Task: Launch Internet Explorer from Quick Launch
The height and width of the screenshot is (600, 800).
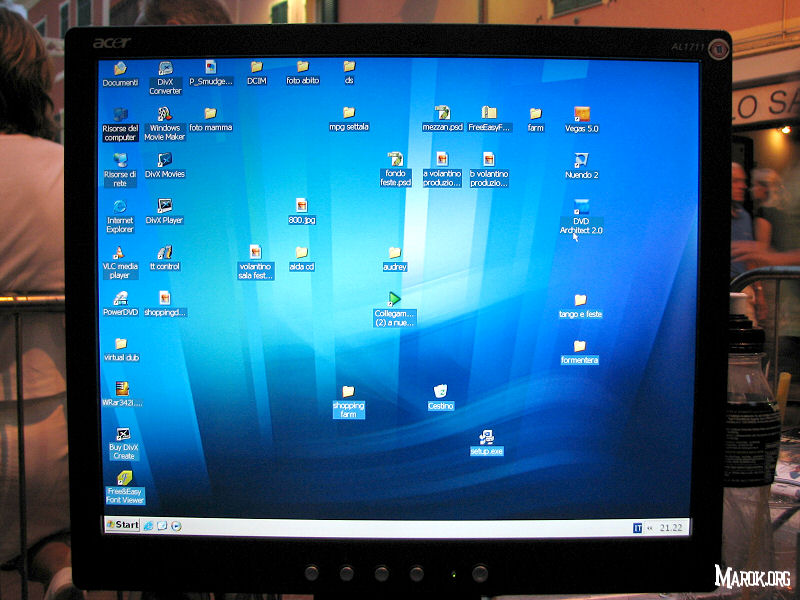Action: coord(148,526)
